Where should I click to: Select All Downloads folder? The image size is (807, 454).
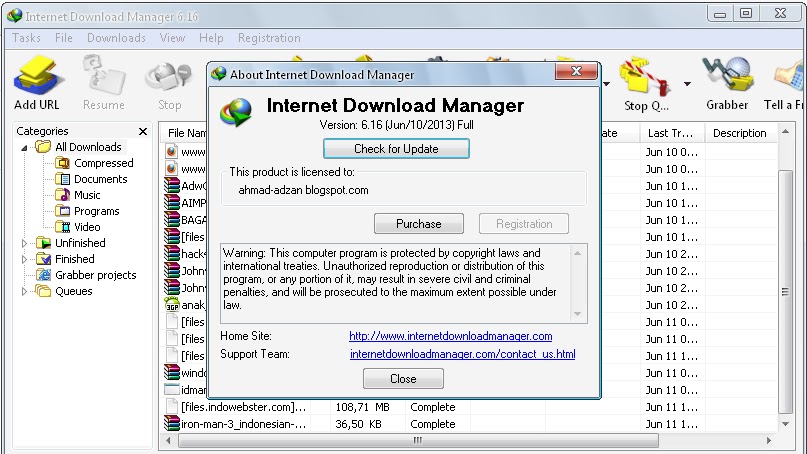88,147
